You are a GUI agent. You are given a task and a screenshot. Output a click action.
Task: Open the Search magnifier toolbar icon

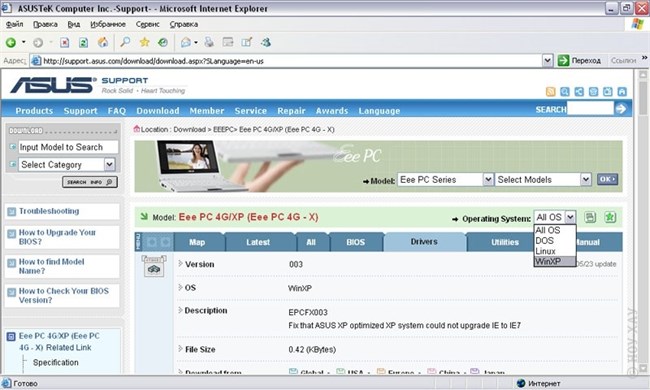pos(125,42)
